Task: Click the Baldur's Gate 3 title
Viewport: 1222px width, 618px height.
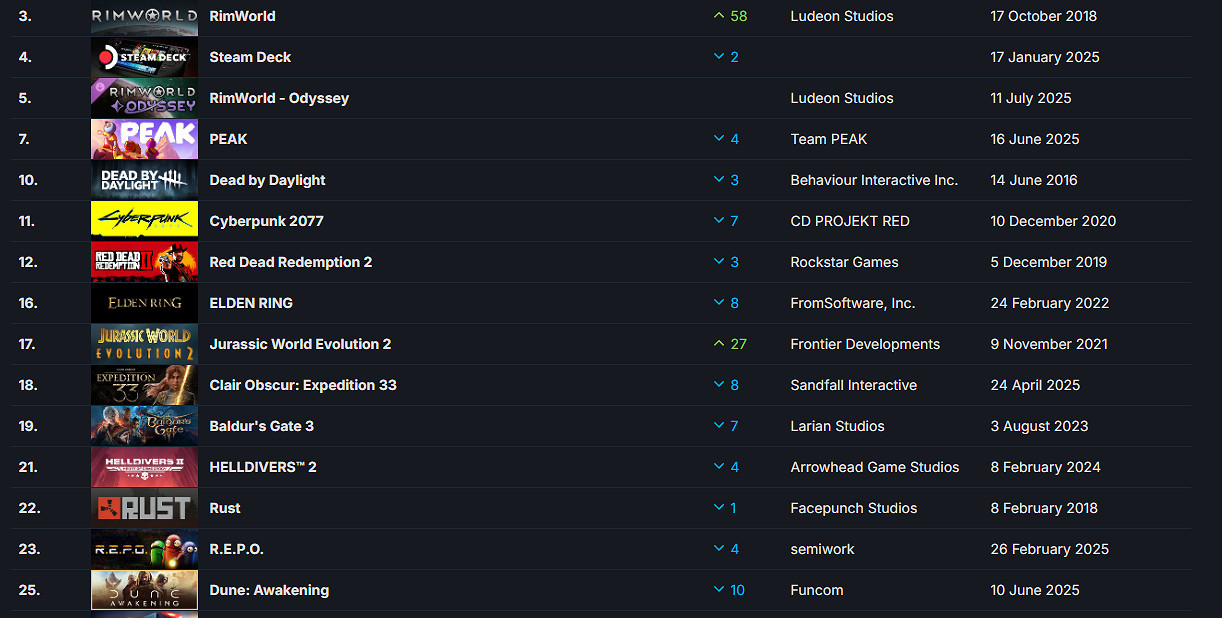Action: (261, 426)
